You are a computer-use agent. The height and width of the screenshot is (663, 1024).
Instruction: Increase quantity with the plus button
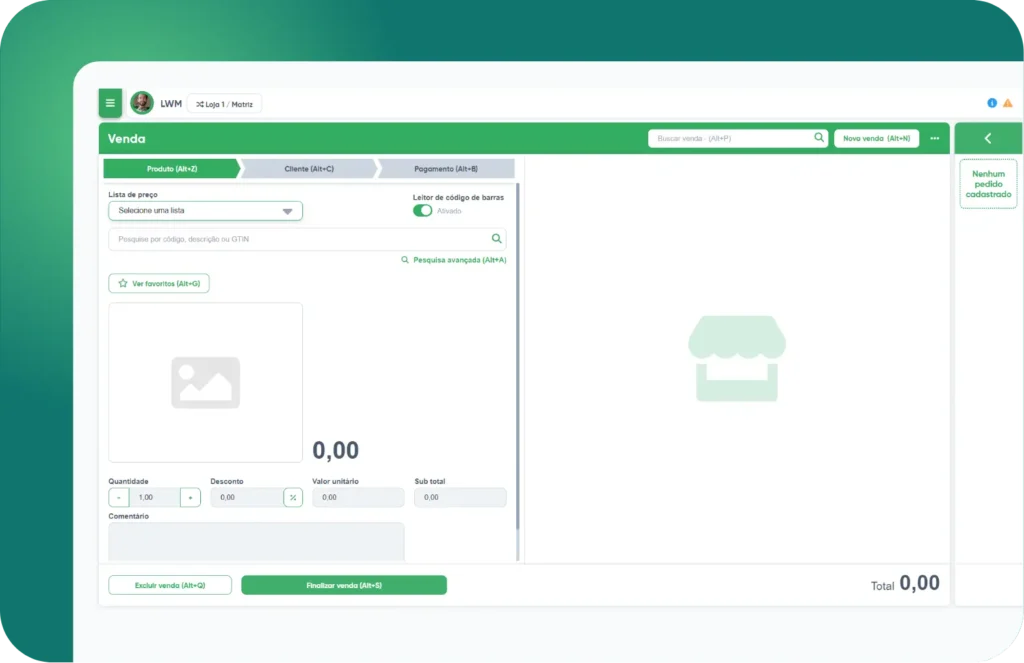(x=190, y=498)
